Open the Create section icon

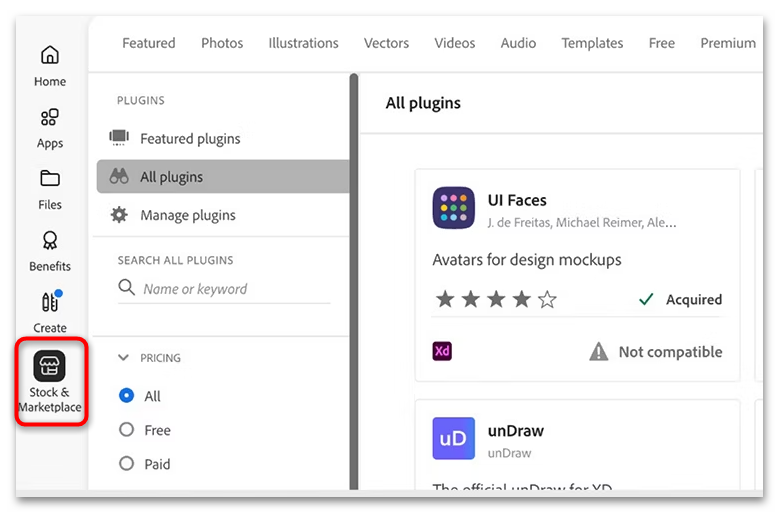coord(50,301)
